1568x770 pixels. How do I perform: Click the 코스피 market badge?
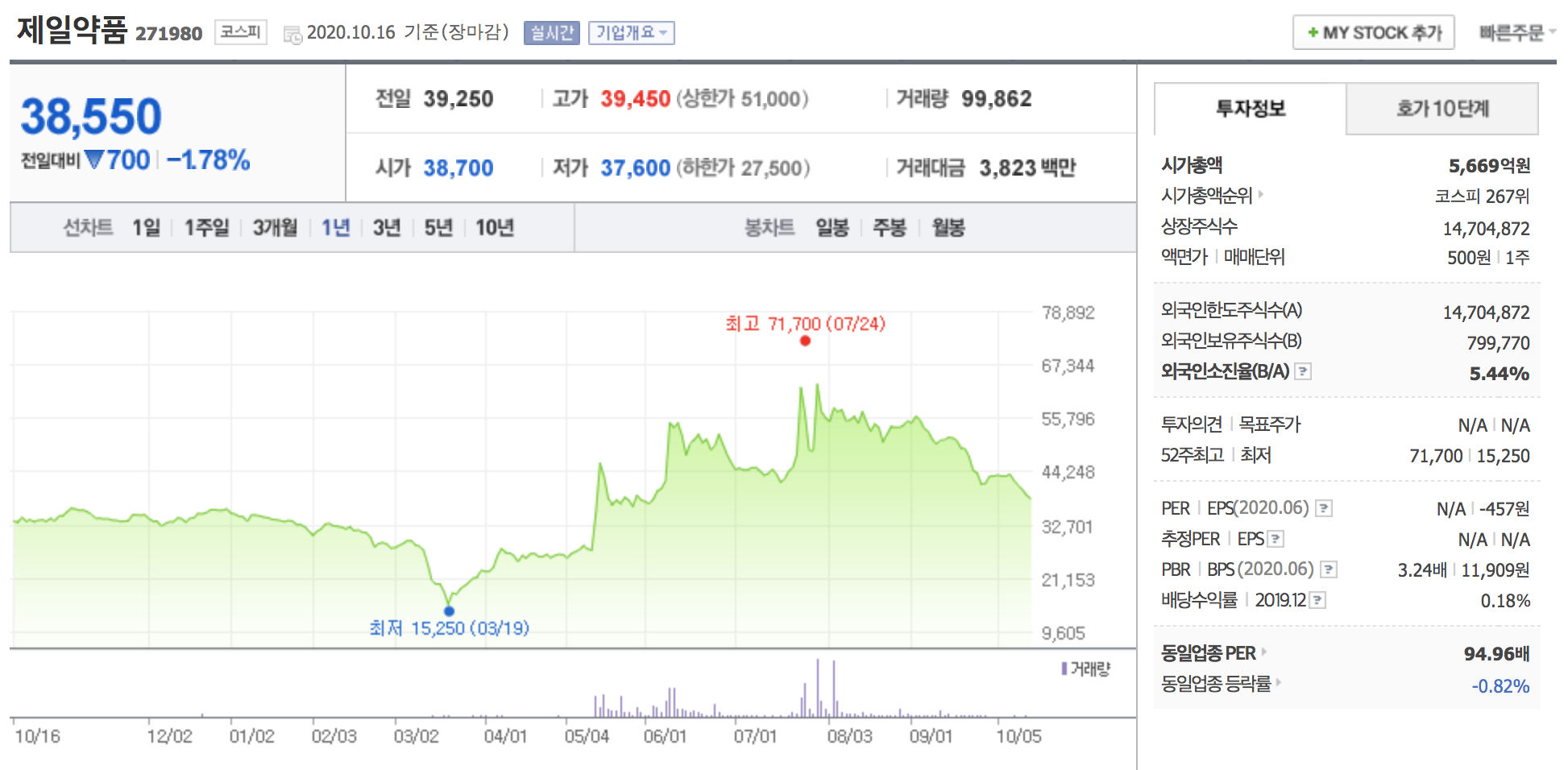click(x=241, y=32)
